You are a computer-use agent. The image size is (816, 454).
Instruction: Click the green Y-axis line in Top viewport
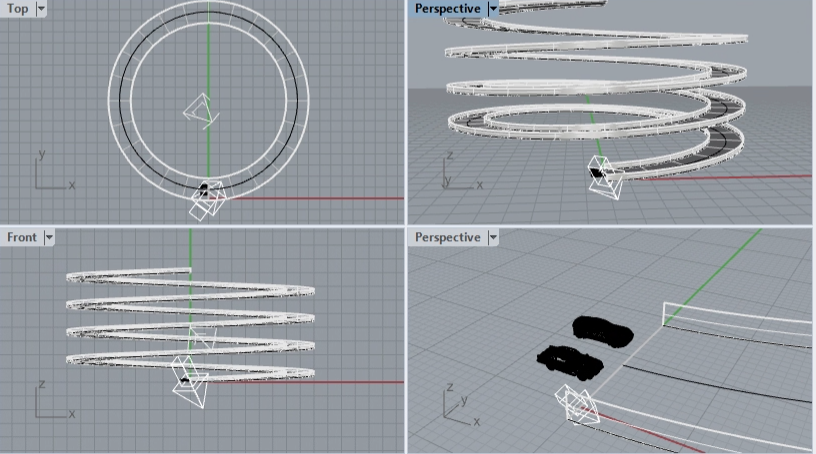(x=209, y=60)
